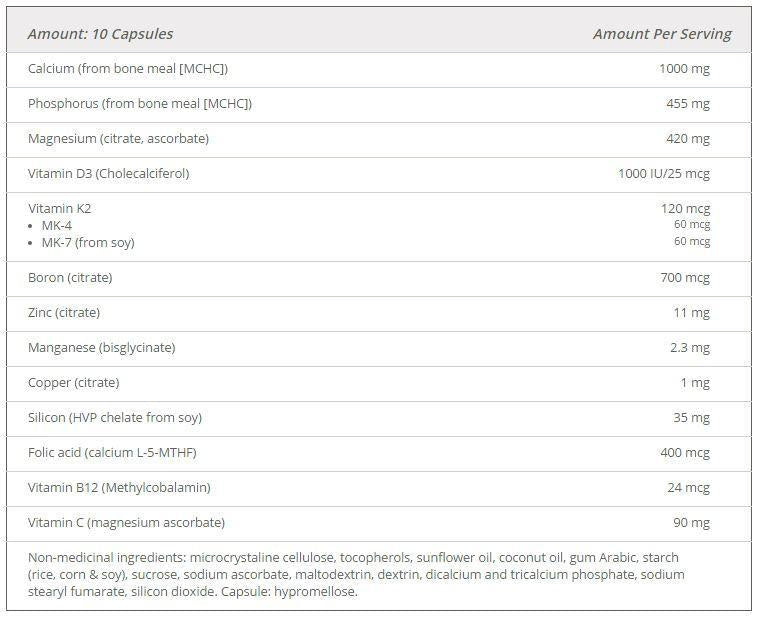This screenshot has width=761, height=617.
Task: Click the Folic acid (calcium L-5-MTHF) label
Action: [x=112, y=453]
